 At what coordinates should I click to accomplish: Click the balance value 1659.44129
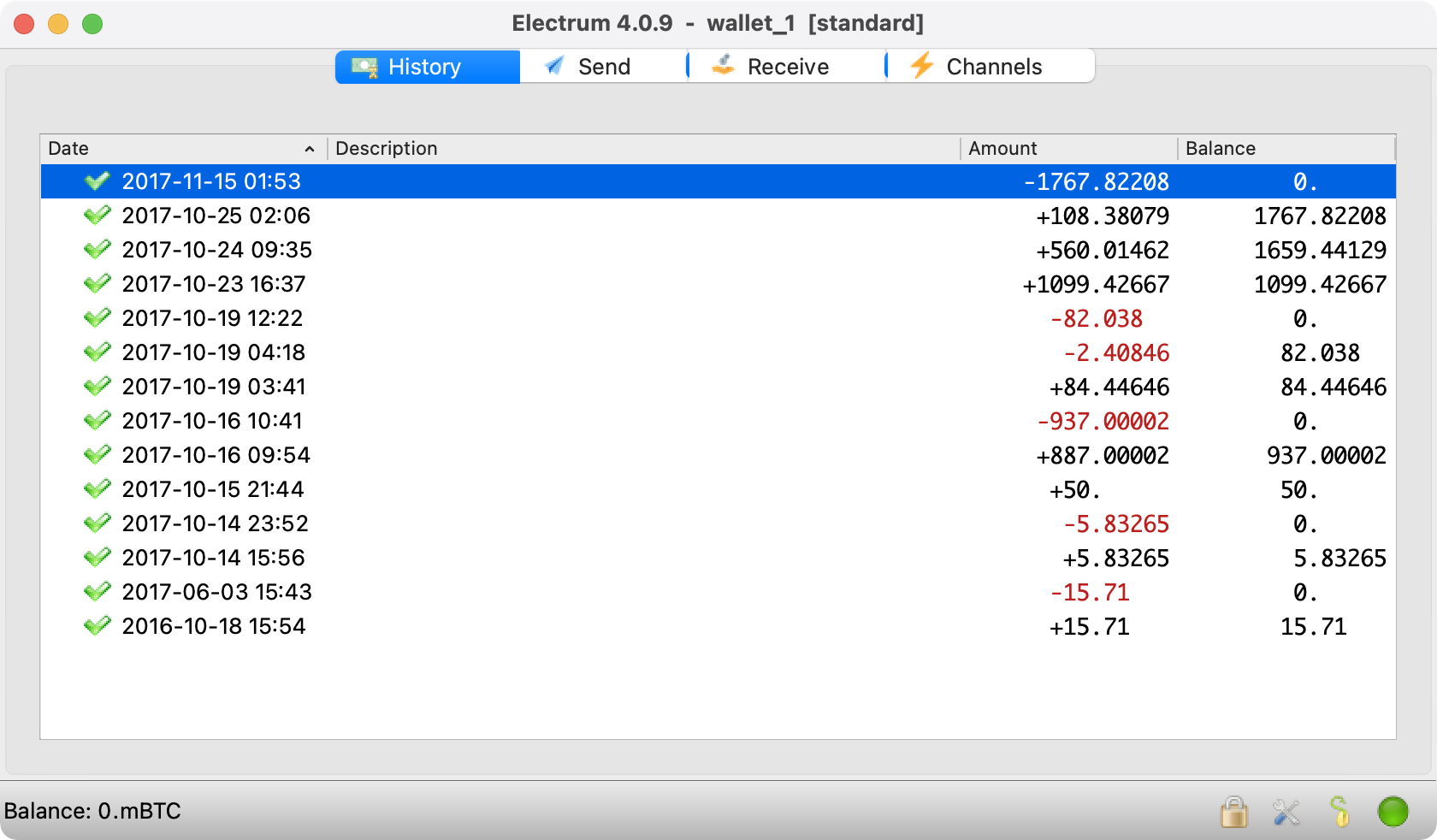pos(1320,250)
